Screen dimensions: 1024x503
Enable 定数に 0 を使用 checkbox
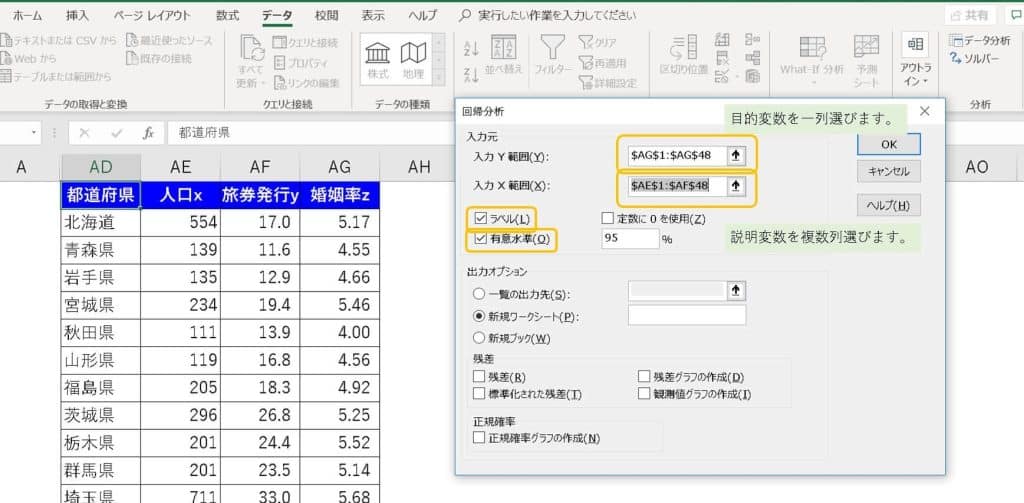608,218
